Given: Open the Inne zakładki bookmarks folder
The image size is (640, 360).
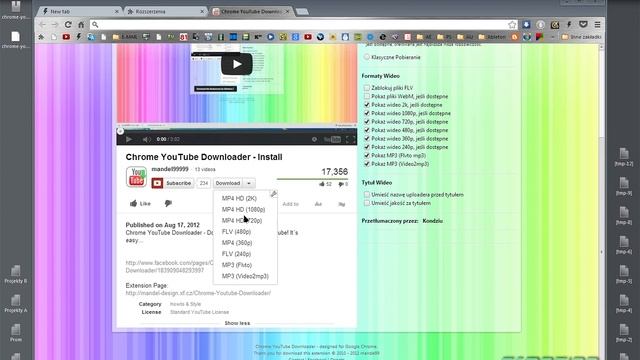Looking at the screenshot, I should pyautogui.click(x=581, y=37).
